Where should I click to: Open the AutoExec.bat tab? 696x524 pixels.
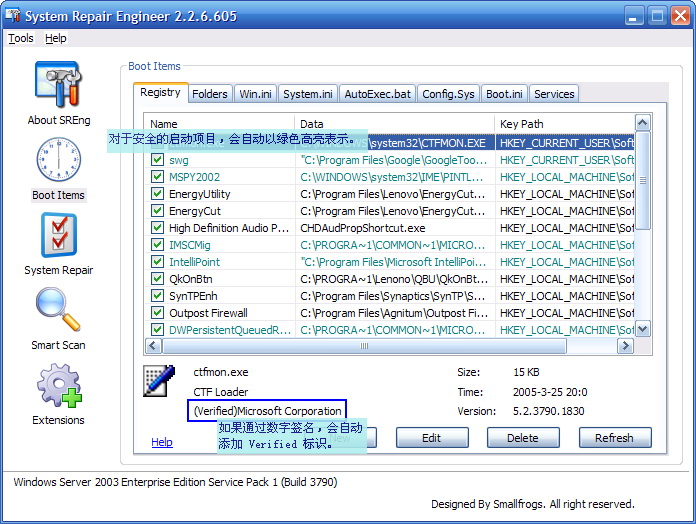click(377, 94)
